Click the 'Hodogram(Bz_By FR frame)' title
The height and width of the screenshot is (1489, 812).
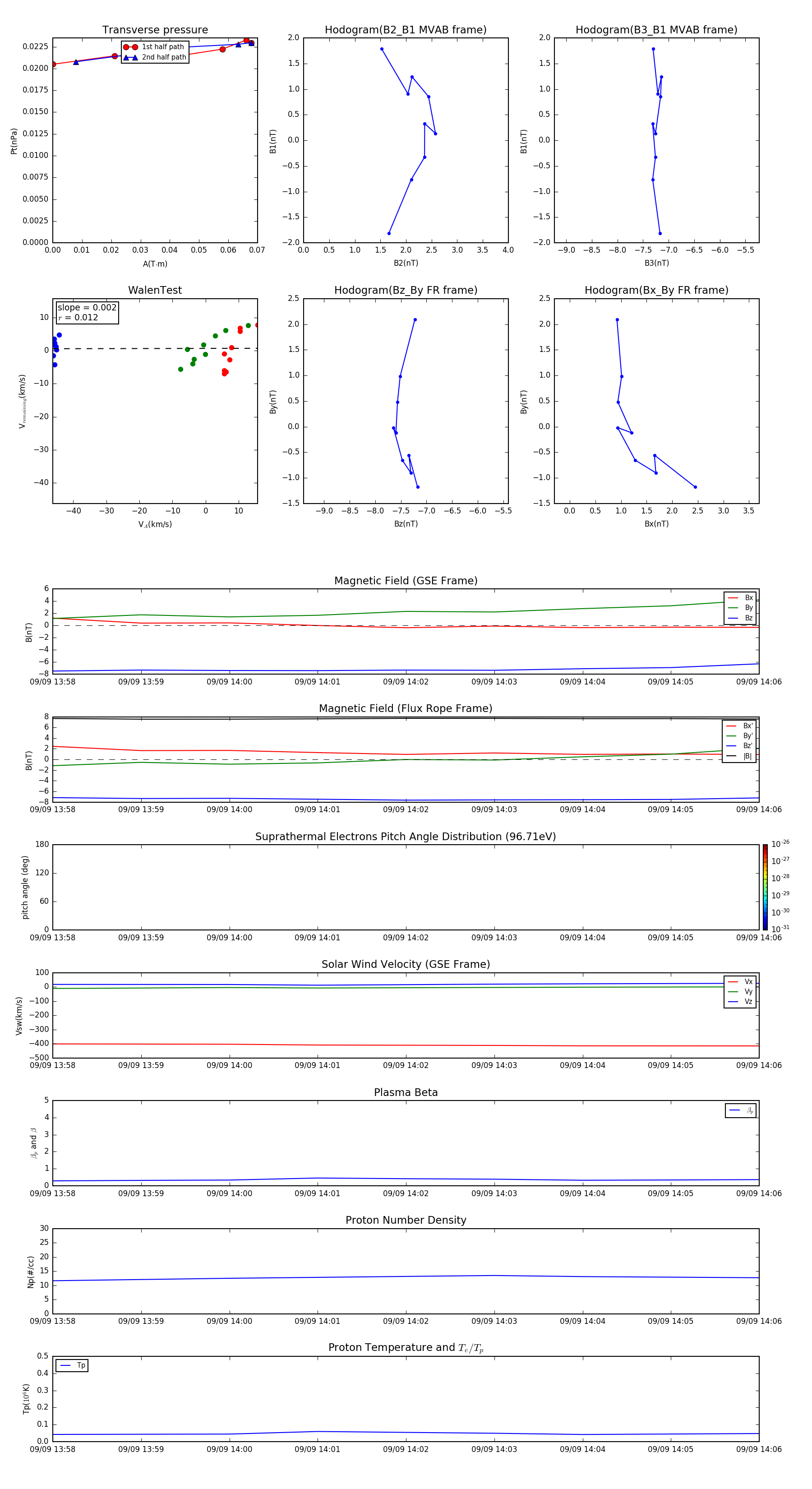tap(406, 290)
